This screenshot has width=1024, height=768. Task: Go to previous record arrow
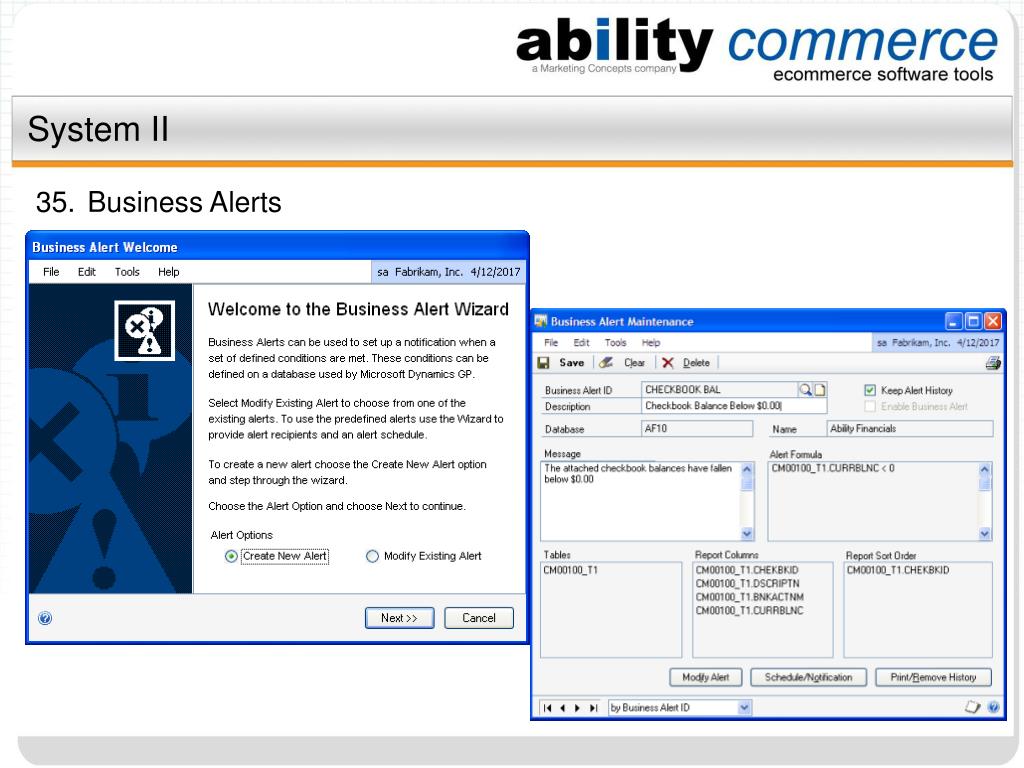point(562,708)
